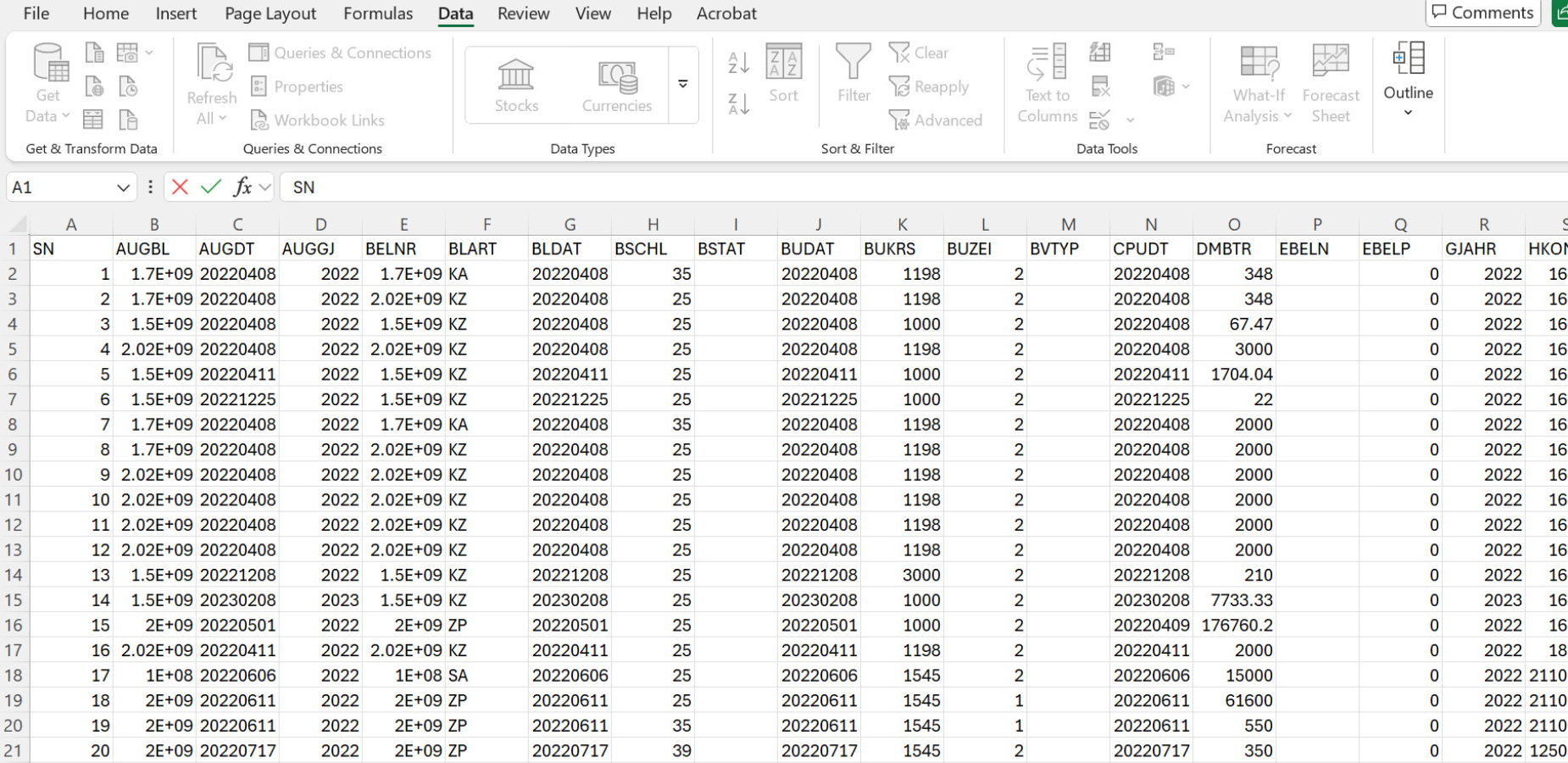Click the From Picture camera-table icon
Viewport: 1568px width, 763px height.
click(127, 53)
